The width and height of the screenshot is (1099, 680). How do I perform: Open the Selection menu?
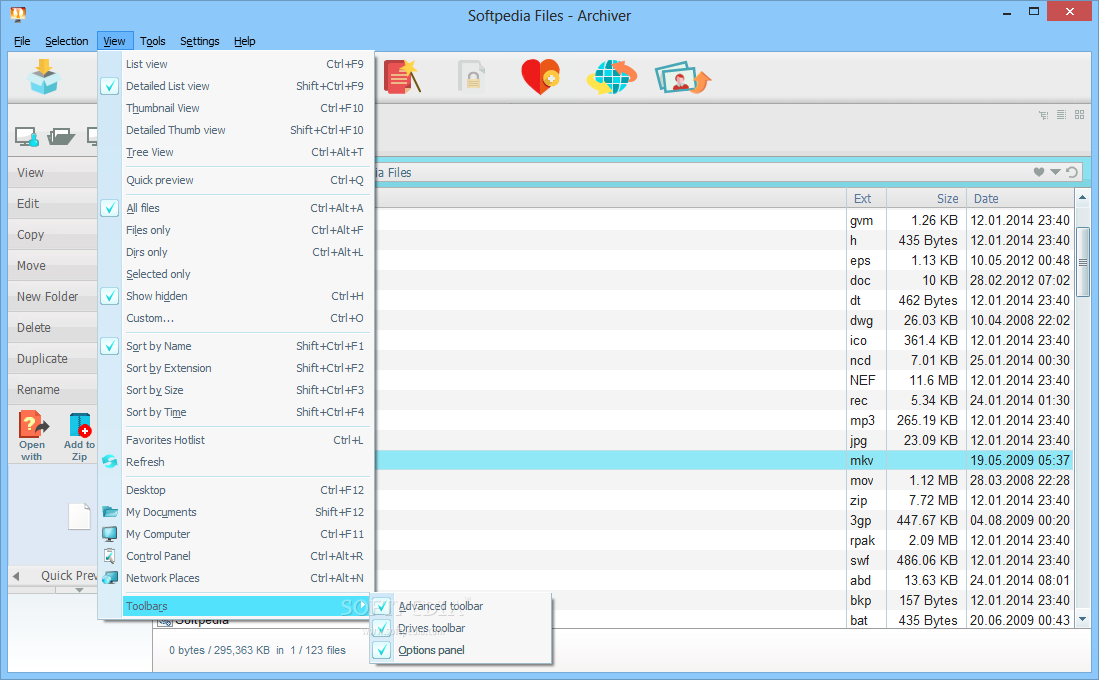point(67,41)
